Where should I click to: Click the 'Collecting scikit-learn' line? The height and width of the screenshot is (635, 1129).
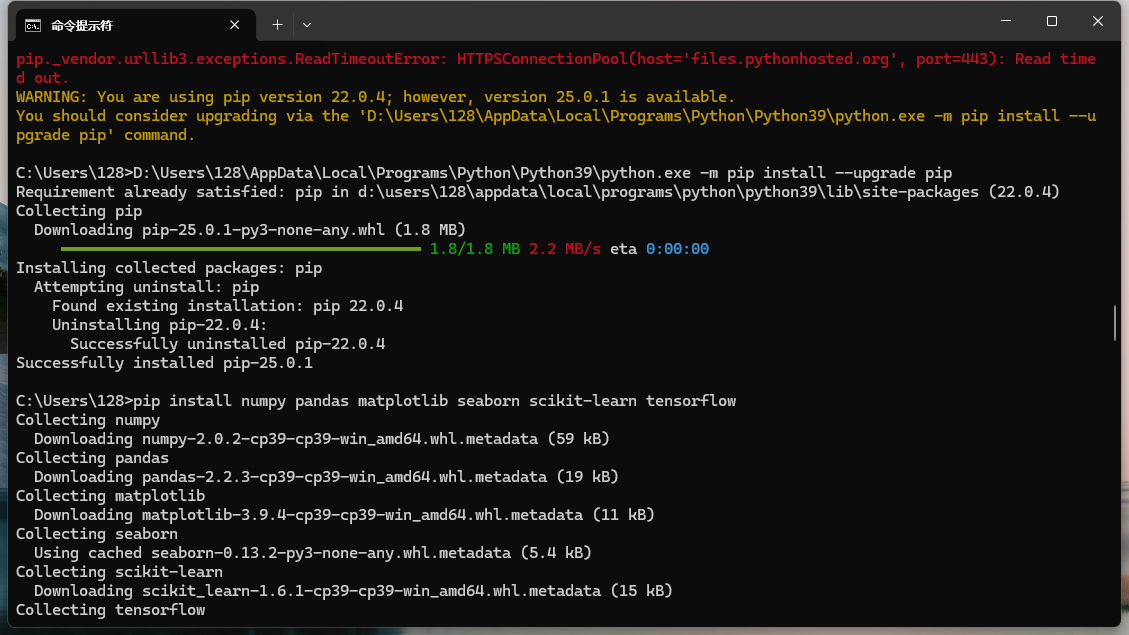pyautogui.click(x=119, y=572)
